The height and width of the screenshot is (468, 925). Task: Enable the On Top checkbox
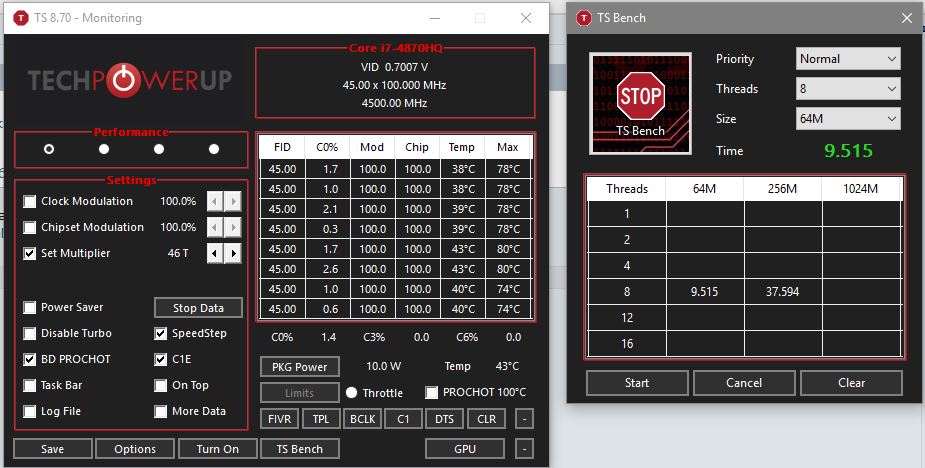pos(160,385)
